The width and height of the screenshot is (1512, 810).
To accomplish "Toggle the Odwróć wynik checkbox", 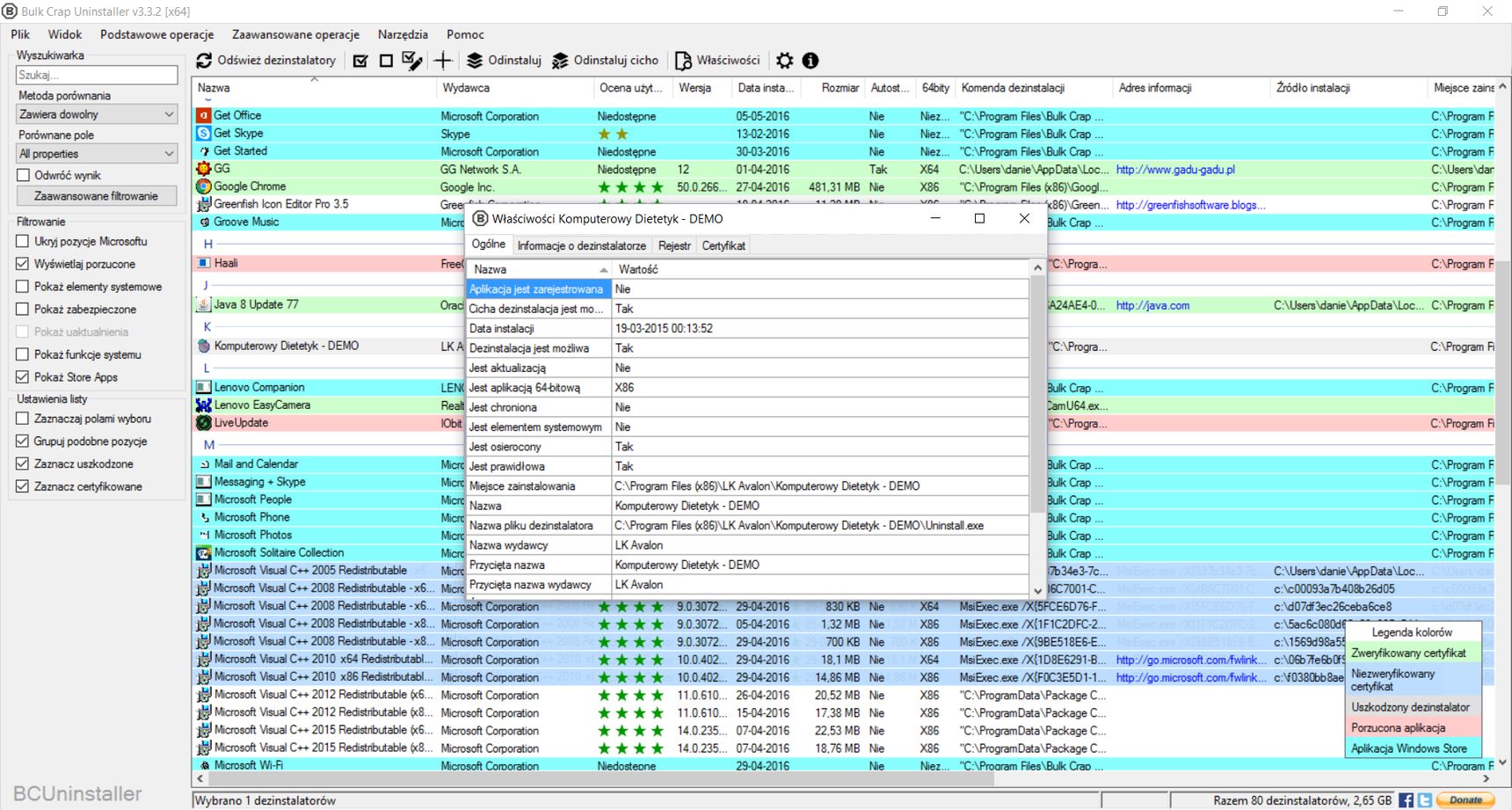I will [x=24, y=175].
